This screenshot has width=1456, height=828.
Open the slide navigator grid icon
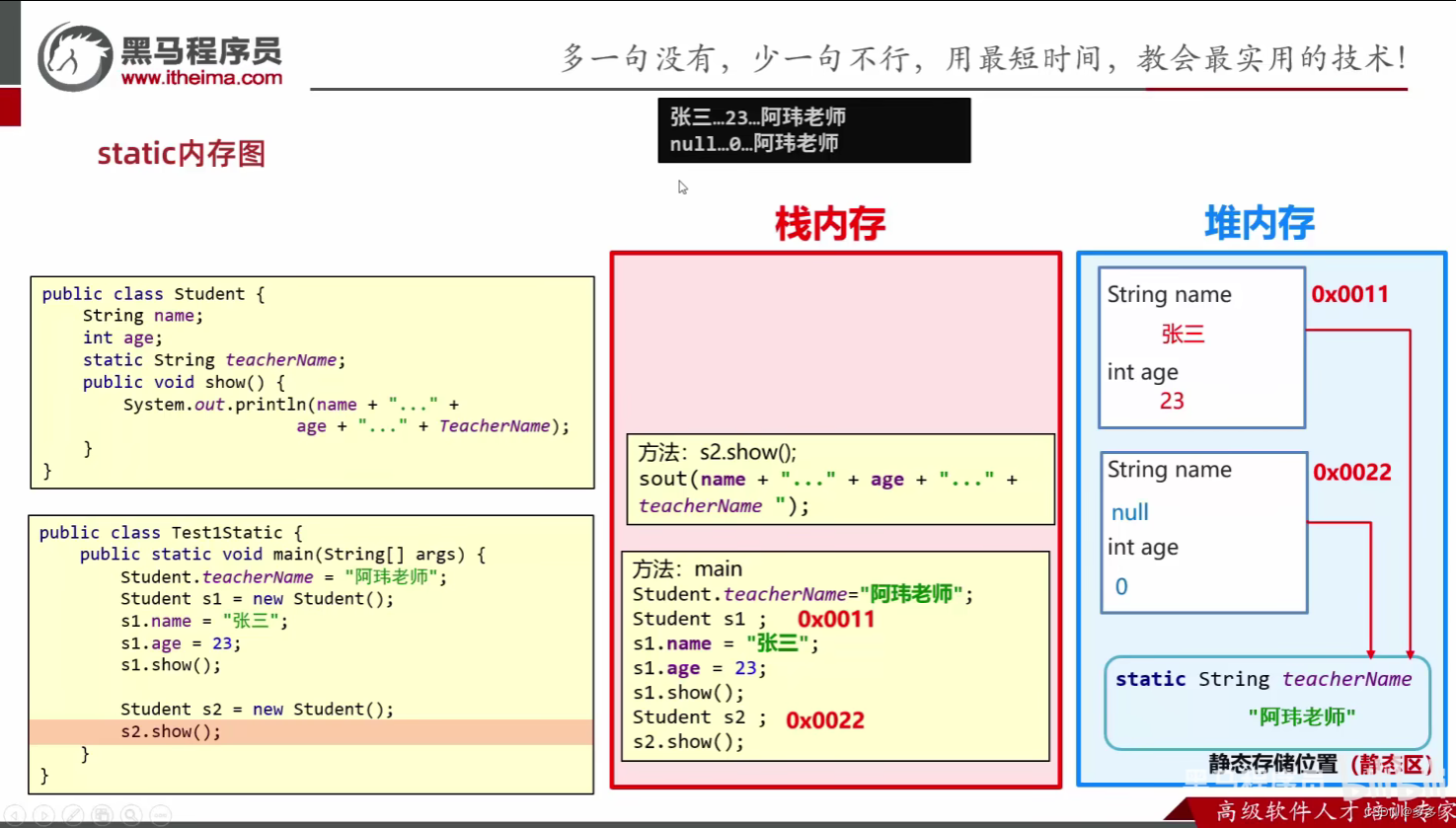[103, 815]
